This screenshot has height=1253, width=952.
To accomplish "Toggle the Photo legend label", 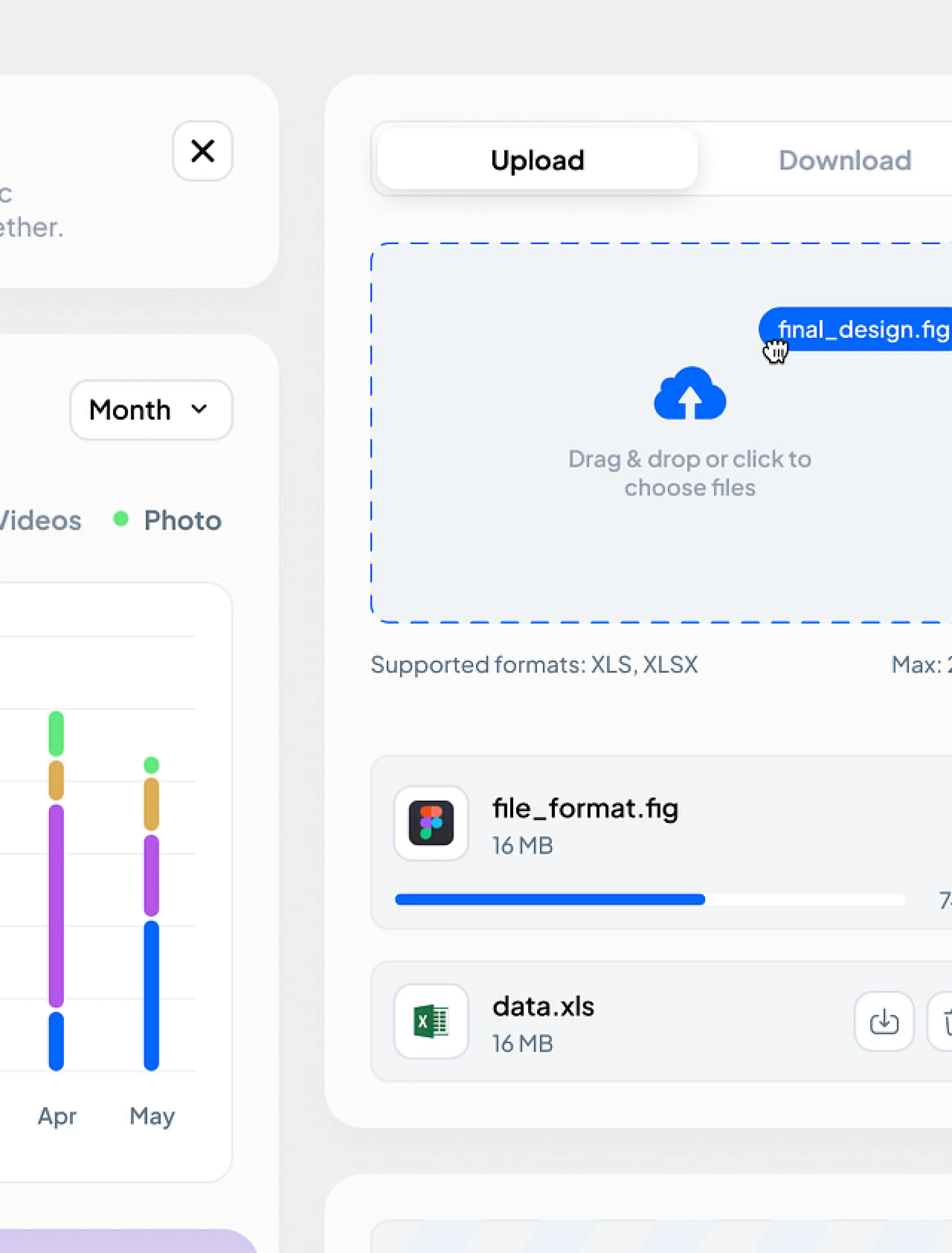I will point(183,520).
